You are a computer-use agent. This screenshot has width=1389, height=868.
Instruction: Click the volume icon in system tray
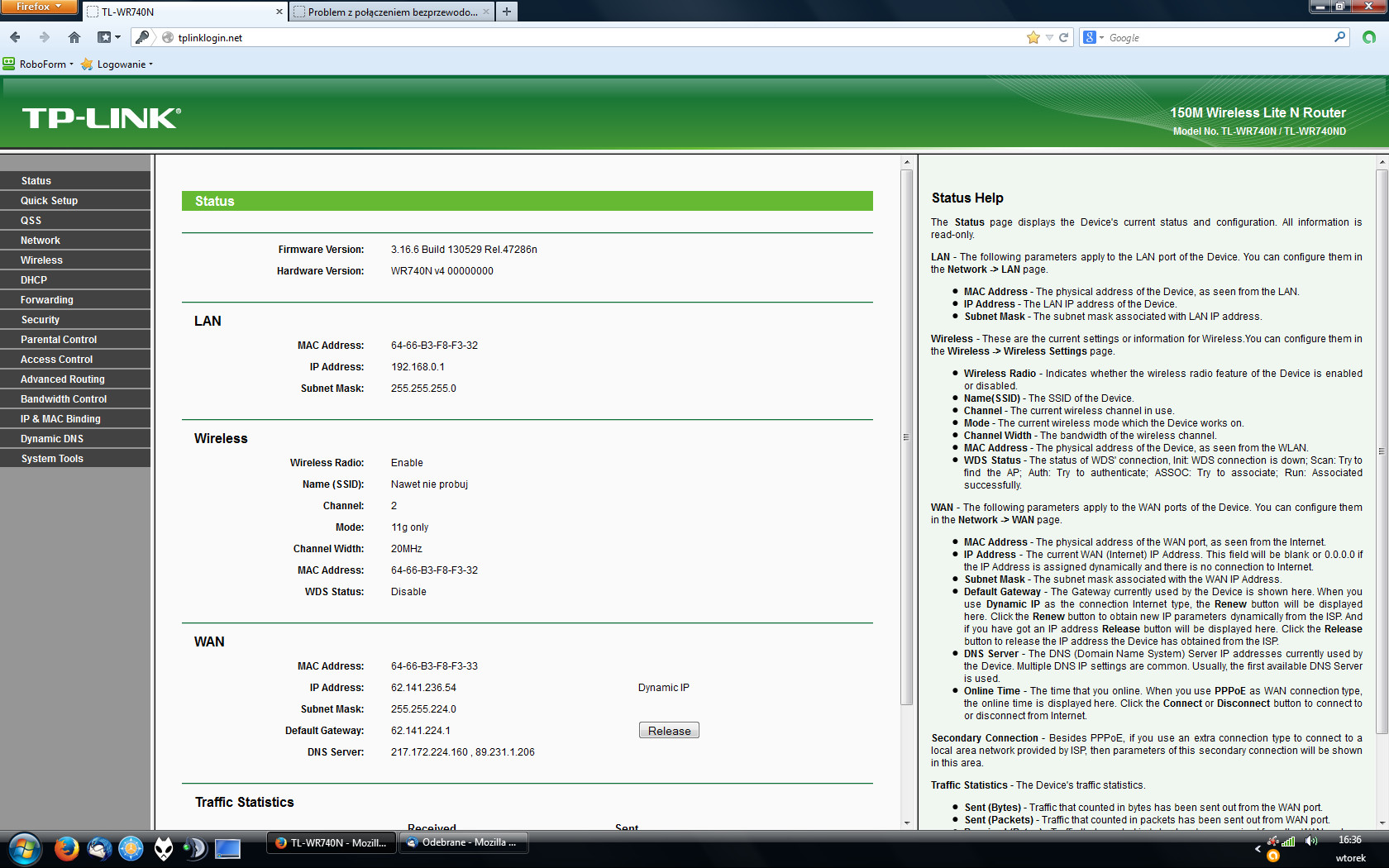[1311, 841]
